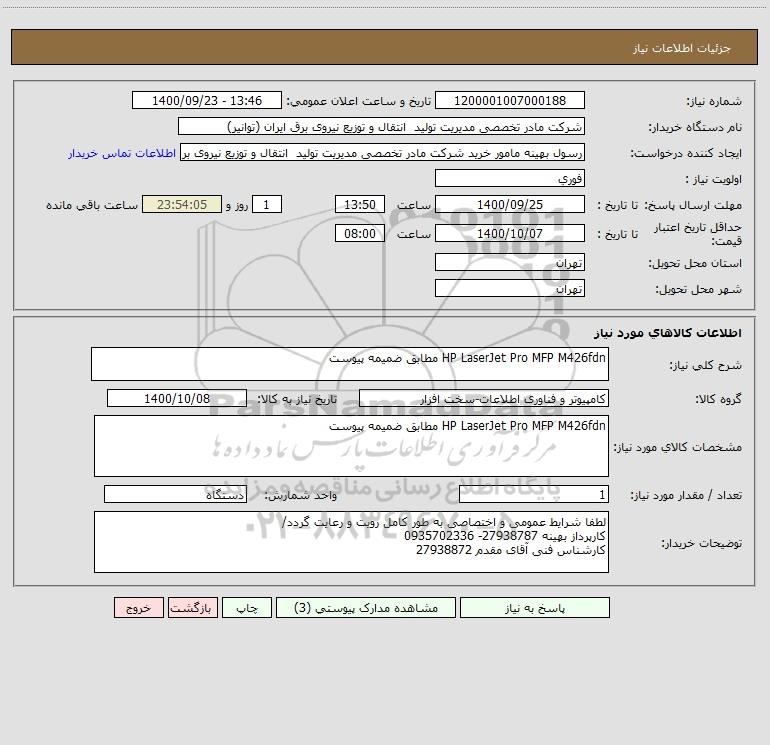
Task: Click the بازگشت back button
Action: pyautogui.click(x=192, y=608)
